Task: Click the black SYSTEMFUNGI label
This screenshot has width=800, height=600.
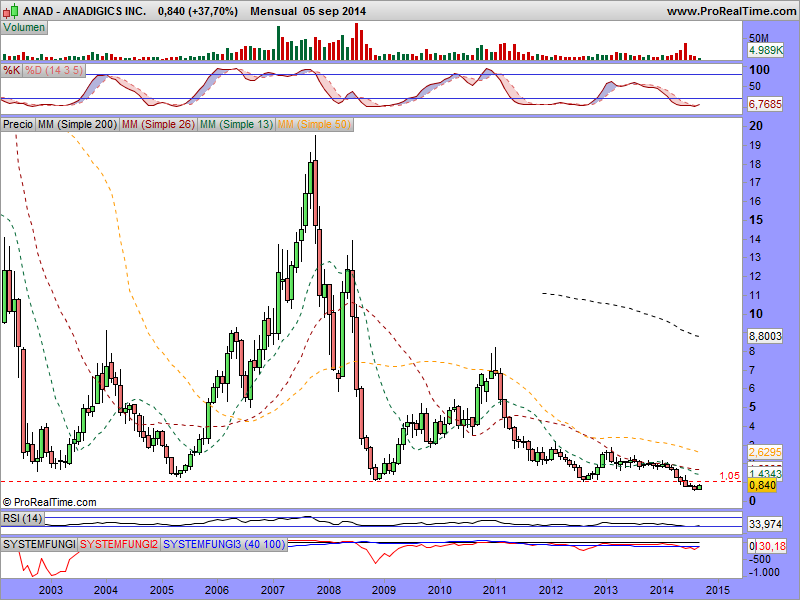Action: click(39, 544)
